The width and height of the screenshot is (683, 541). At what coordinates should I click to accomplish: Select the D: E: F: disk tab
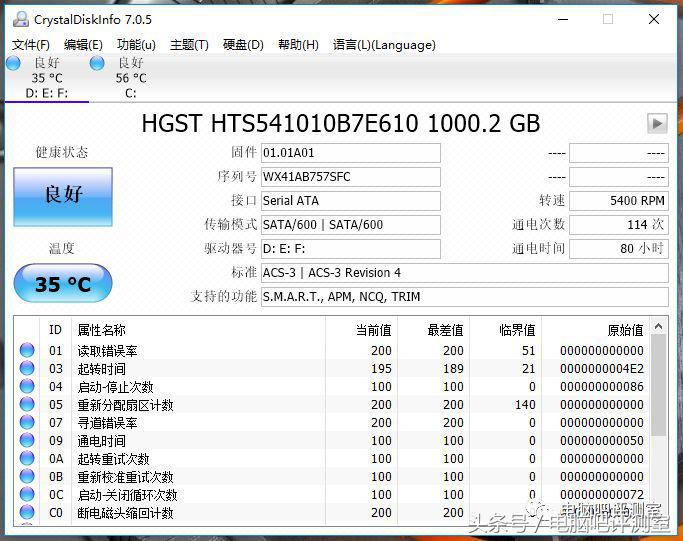(45, 78)
